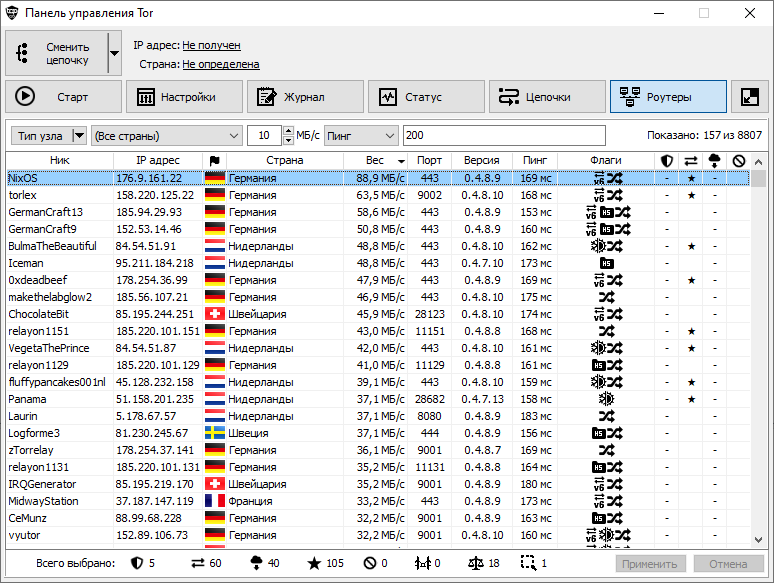Sort by the Вес column header
The height and width of the screenshot is (583, 774).
point(375,160)
